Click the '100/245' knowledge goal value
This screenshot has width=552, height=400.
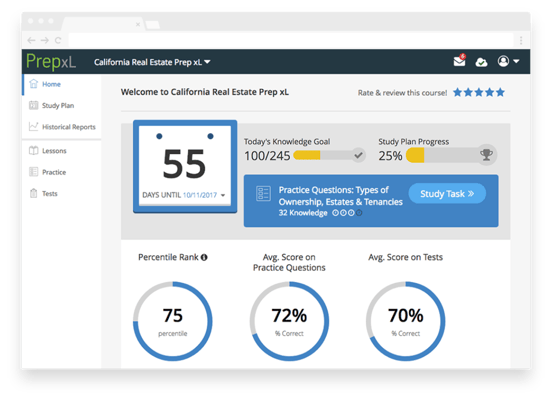pos(267,156)
